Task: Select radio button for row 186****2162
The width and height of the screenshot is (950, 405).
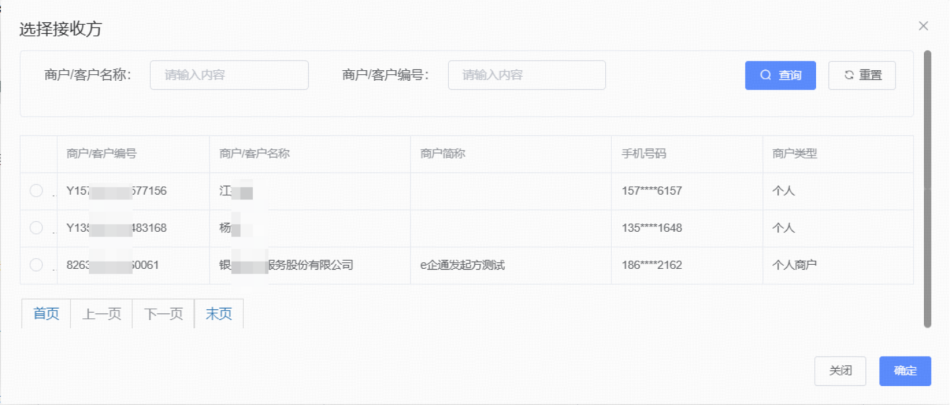Action: (36, 265)
